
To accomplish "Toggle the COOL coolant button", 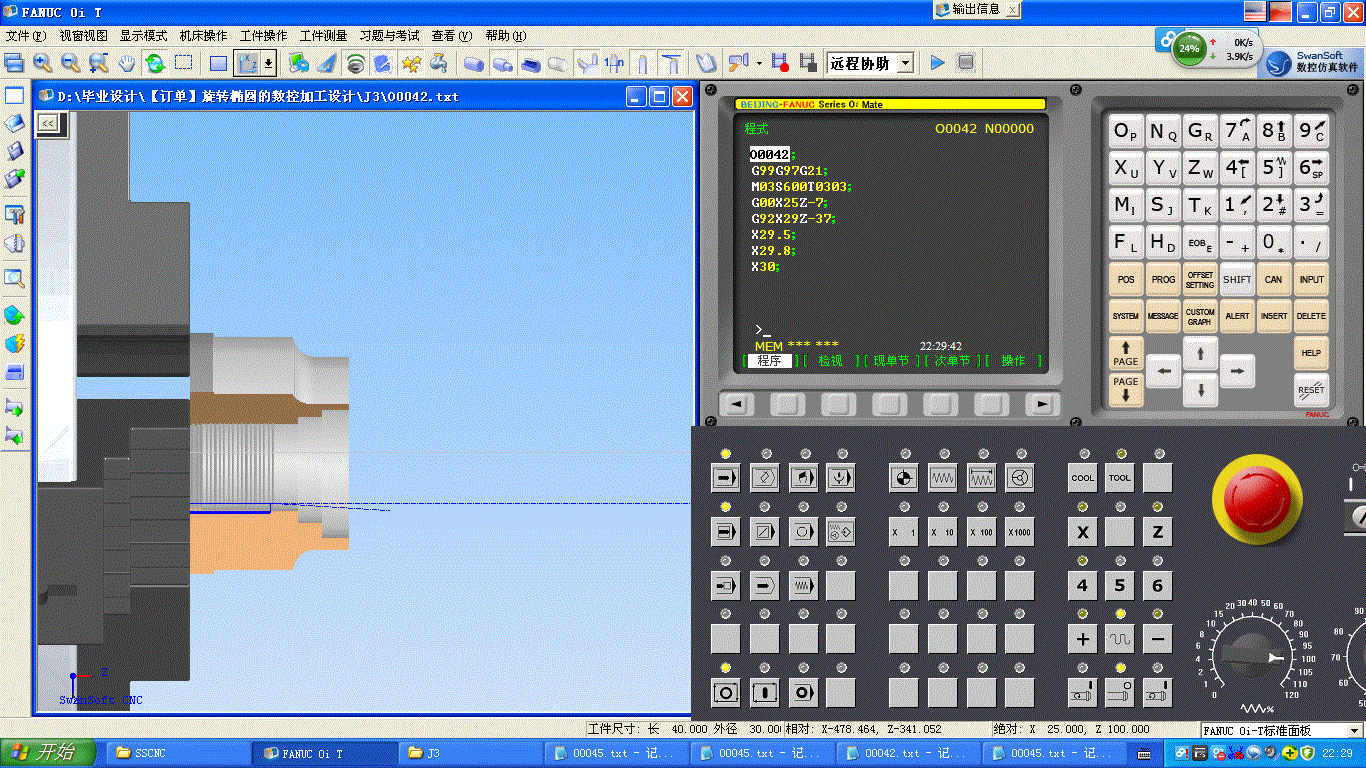I will coord(1083,478).
